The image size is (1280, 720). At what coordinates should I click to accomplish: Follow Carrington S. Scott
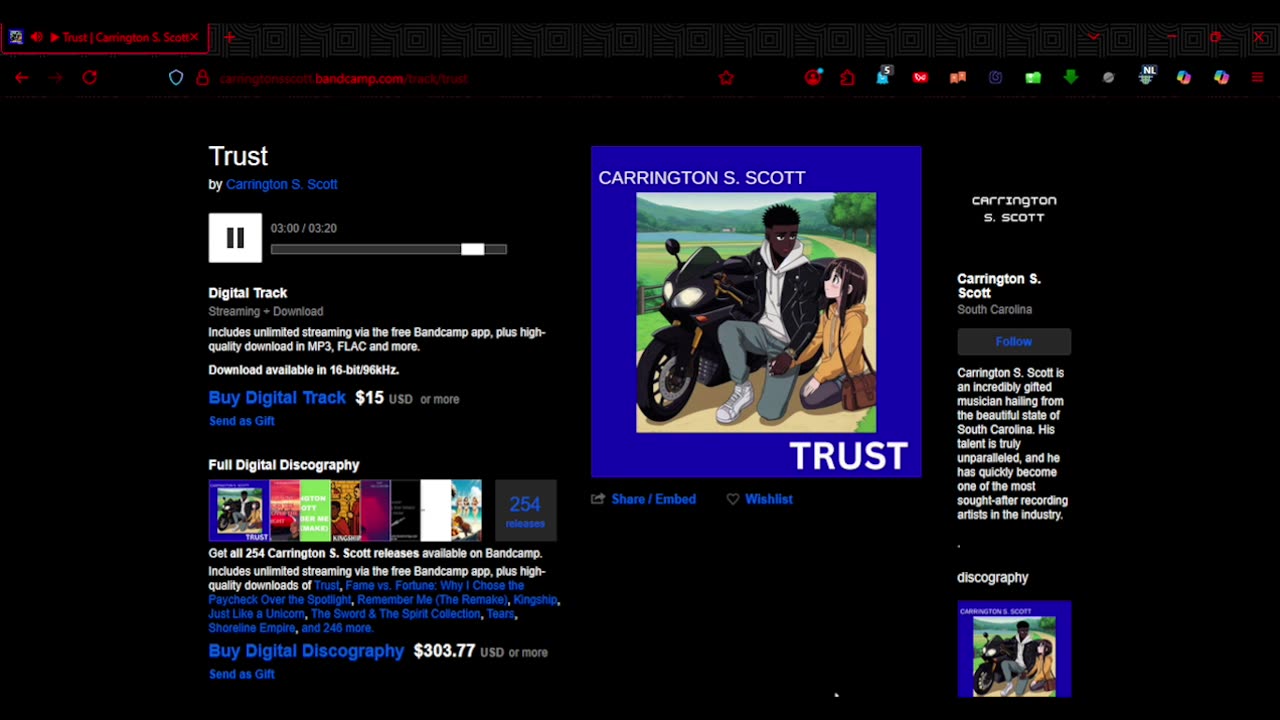click(1014, 342)
